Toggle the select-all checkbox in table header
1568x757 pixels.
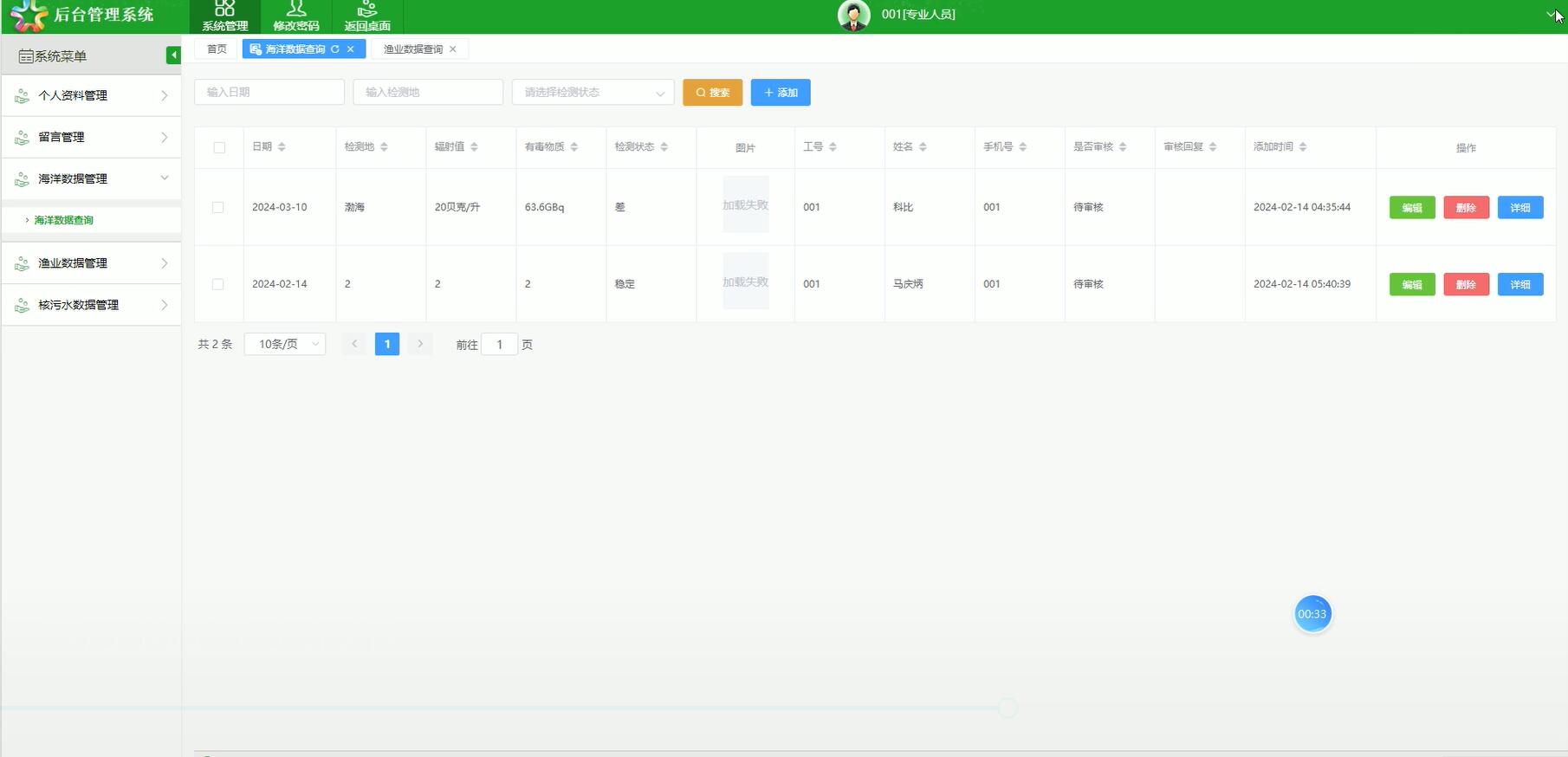click(219, 147)
